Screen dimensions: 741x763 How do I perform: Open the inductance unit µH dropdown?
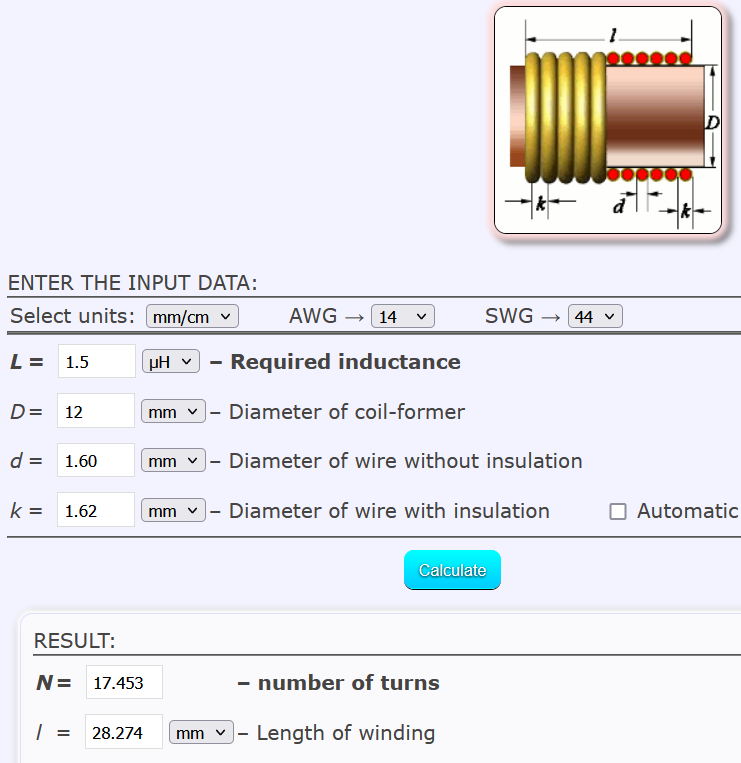(x=171, y=362)
